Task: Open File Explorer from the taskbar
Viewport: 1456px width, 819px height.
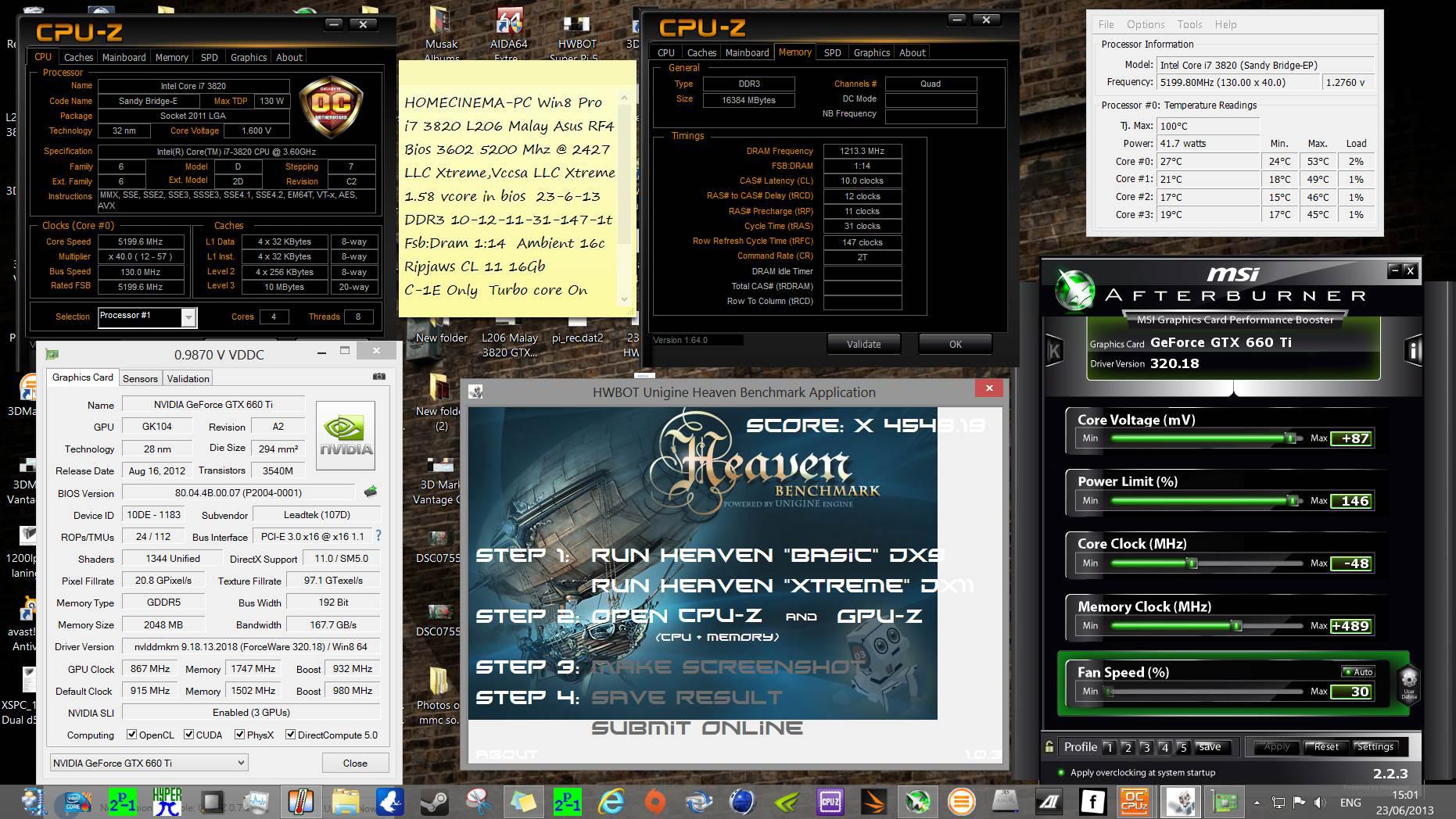Action: pyautogui.click(x=346, y=801)
